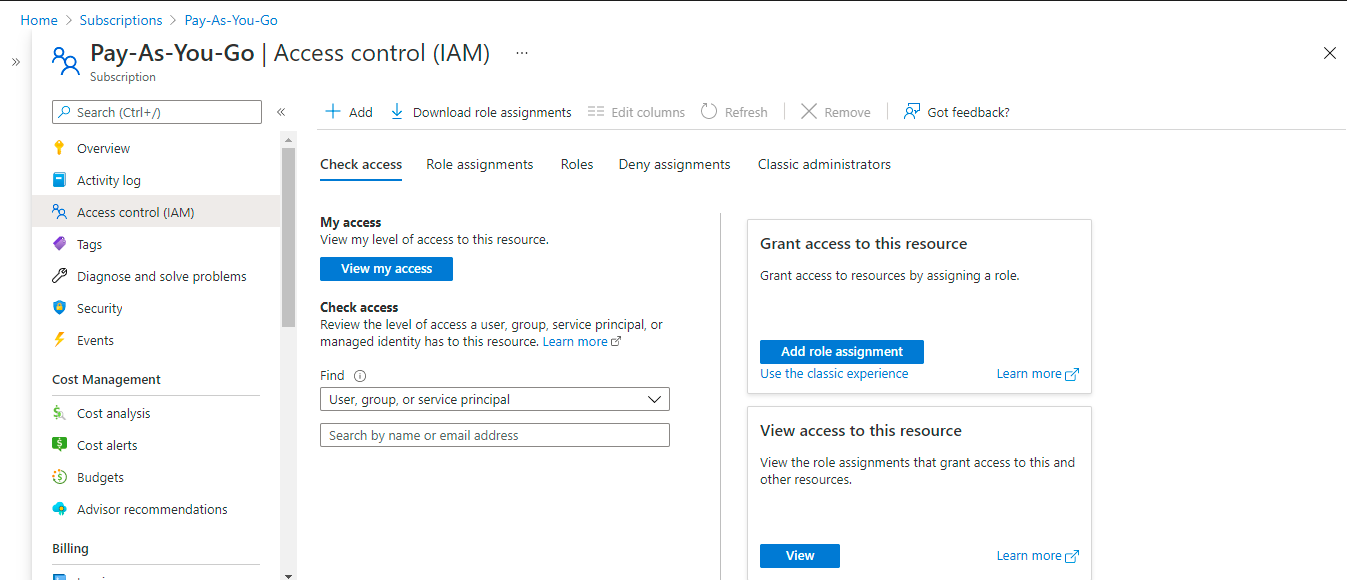The height and width of the screenshot is (580, 1347).
Task: Click the Cost analysis icon
Action: 59,413
